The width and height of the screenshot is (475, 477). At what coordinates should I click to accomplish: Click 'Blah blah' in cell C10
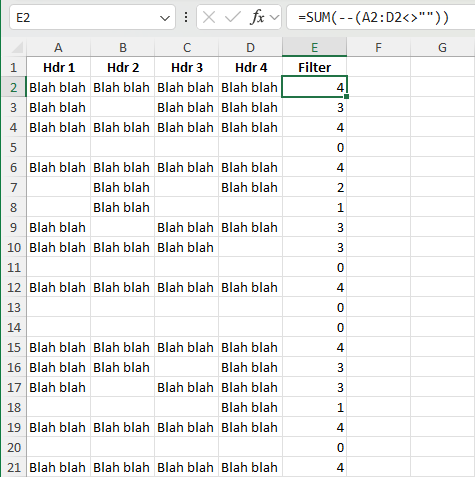(185, 247)
